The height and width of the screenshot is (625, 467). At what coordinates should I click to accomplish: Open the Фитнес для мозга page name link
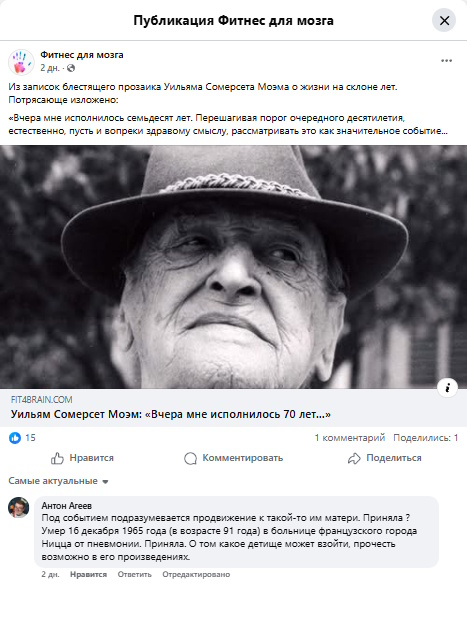click(x=82, y=55)
